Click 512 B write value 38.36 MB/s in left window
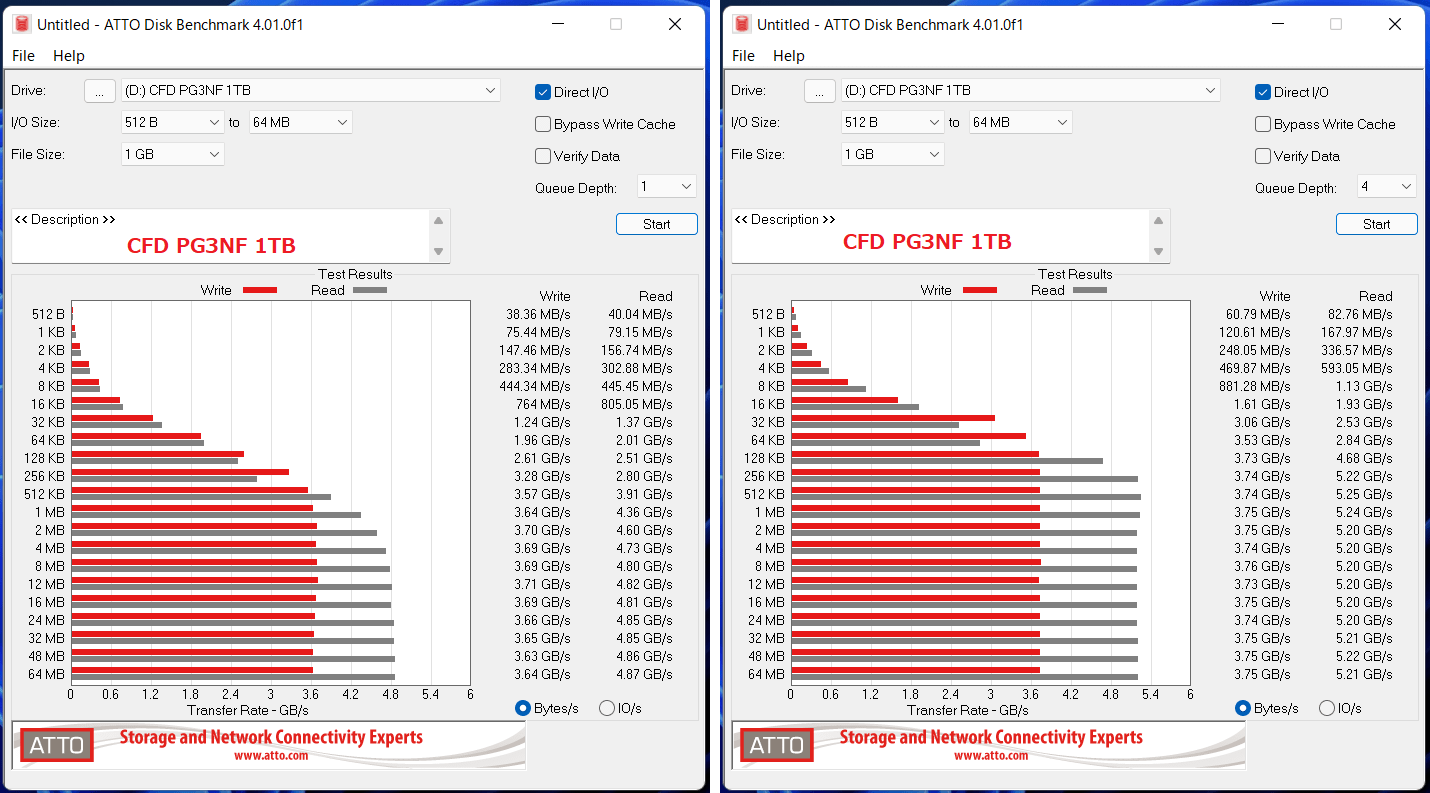 538,314
